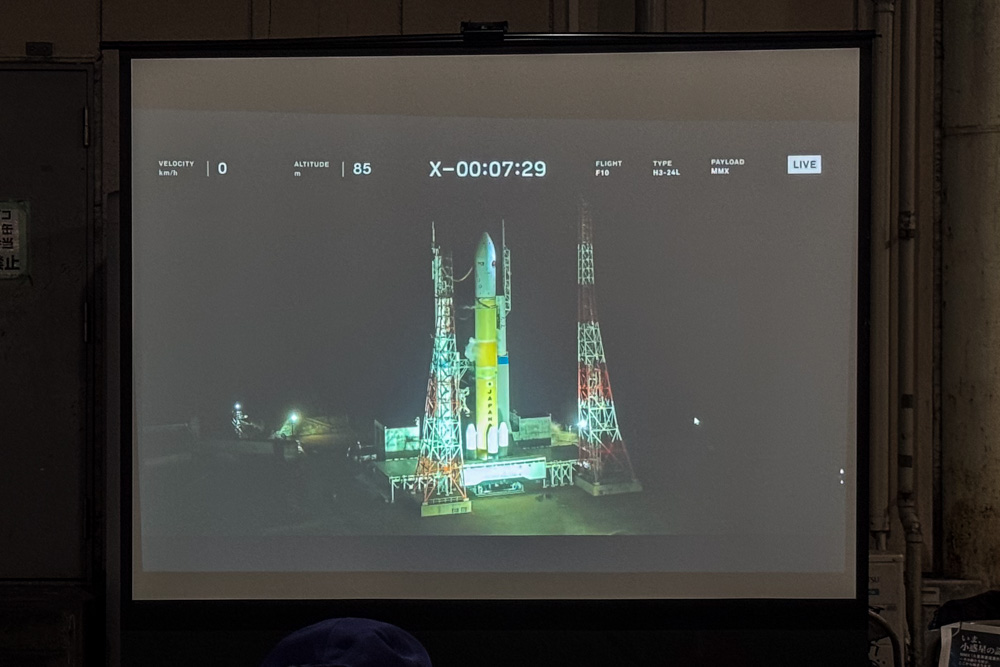Image resolution: width=1000 pixels, height=667 pixels.
Task: Click the ALTITUDE m label
Action: [311, 168]
